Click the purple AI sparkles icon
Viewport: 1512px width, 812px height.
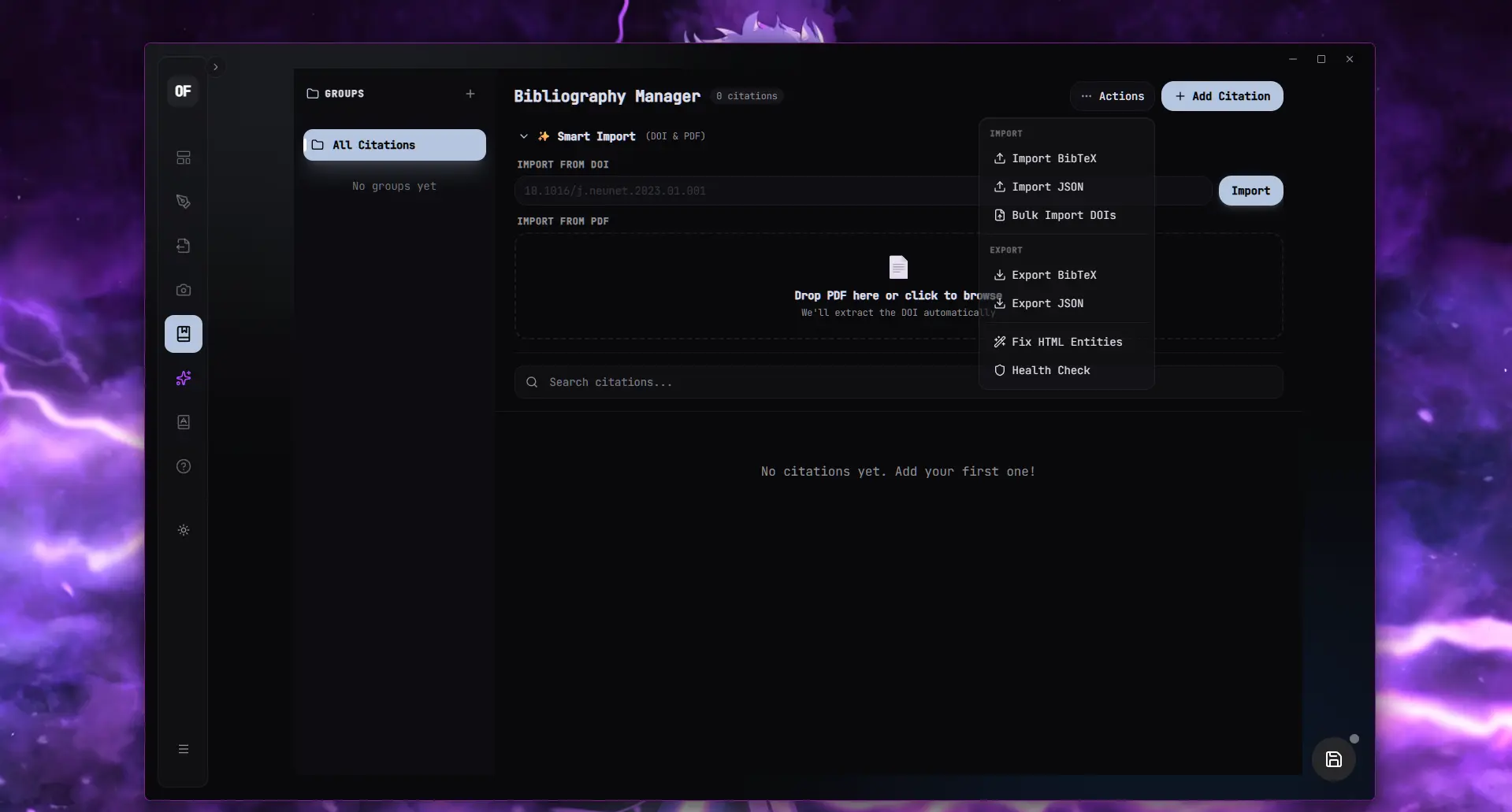click(184, 378)
